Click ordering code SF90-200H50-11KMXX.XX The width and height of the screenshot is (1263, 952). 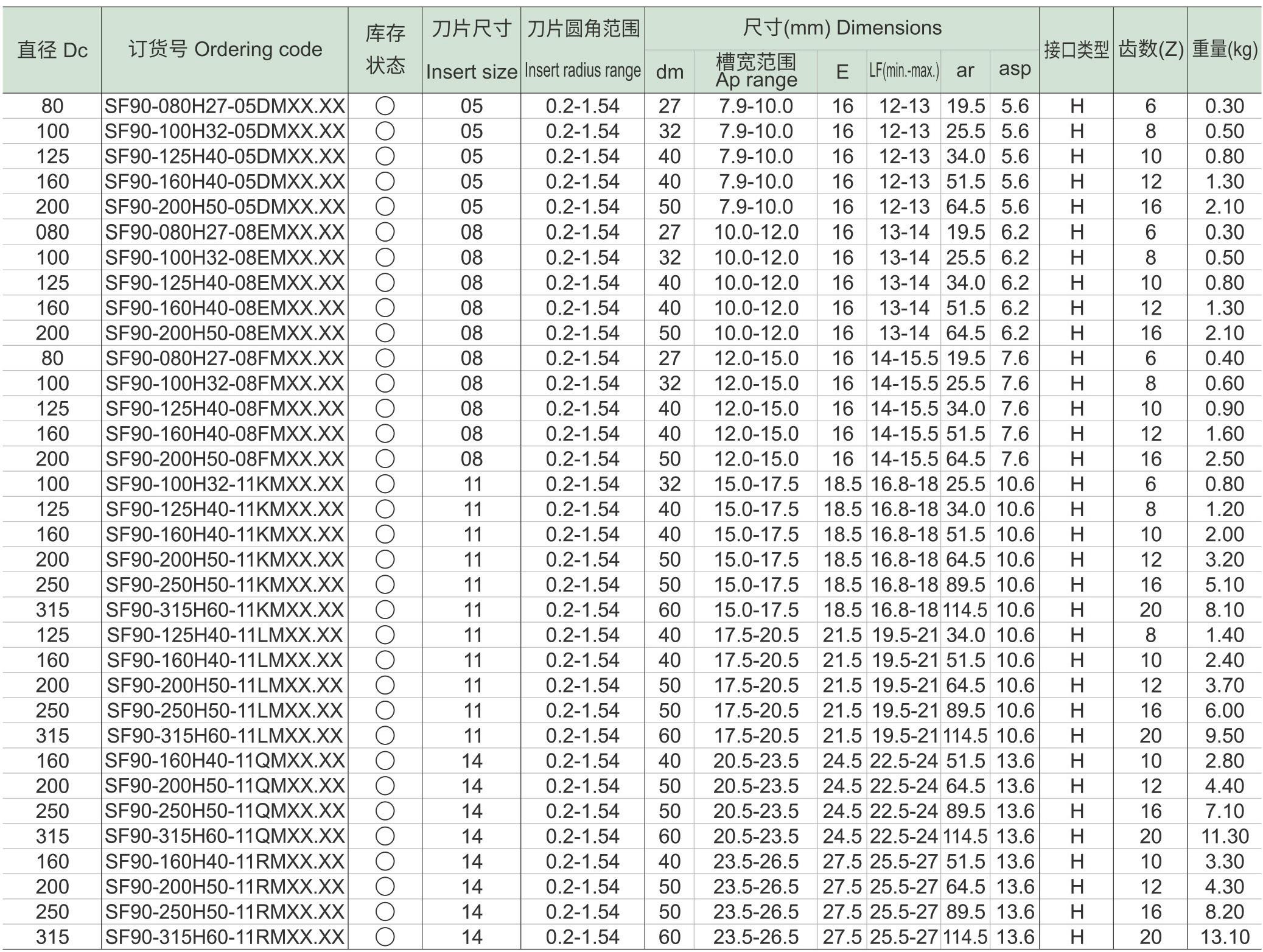coord(225,560)
